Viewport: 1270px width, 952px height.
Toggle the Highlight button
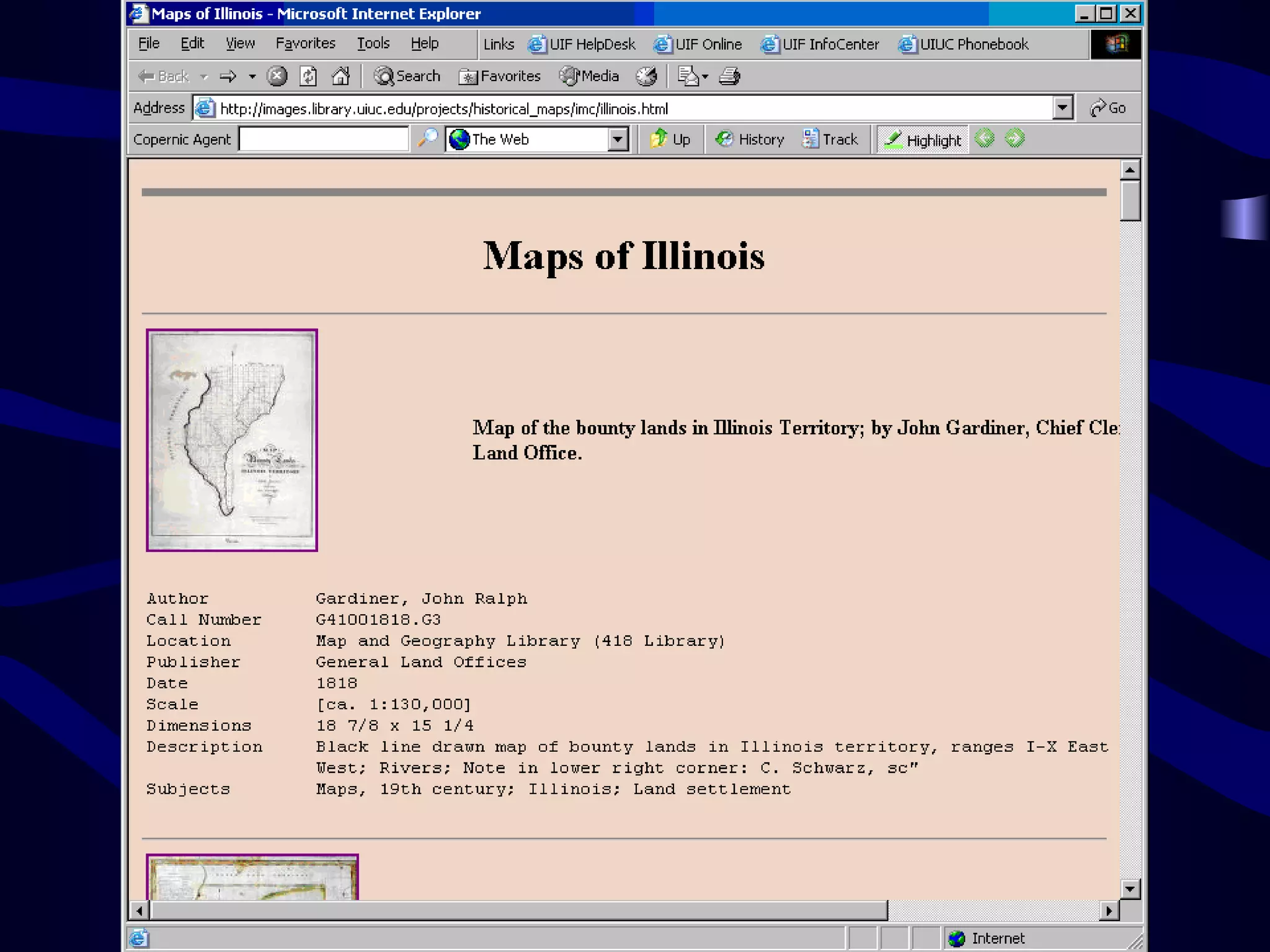click(923, 140)
